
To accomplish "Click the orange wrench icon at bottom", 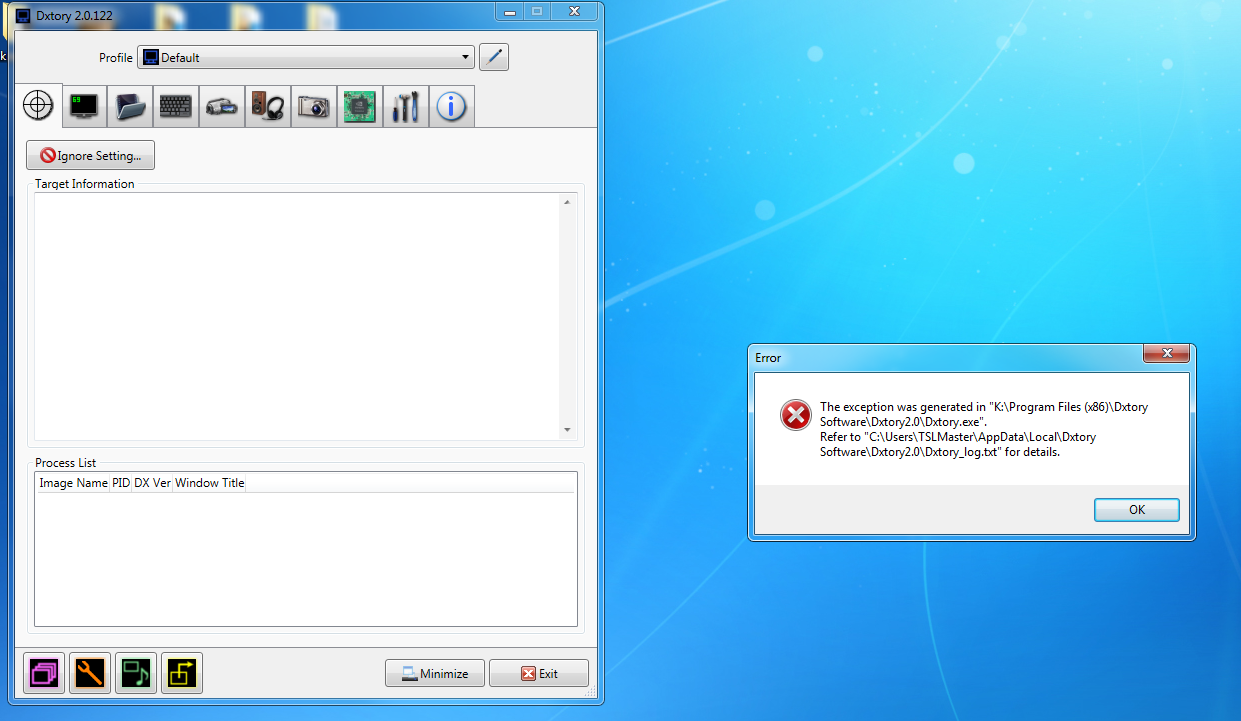I will 90,673.
